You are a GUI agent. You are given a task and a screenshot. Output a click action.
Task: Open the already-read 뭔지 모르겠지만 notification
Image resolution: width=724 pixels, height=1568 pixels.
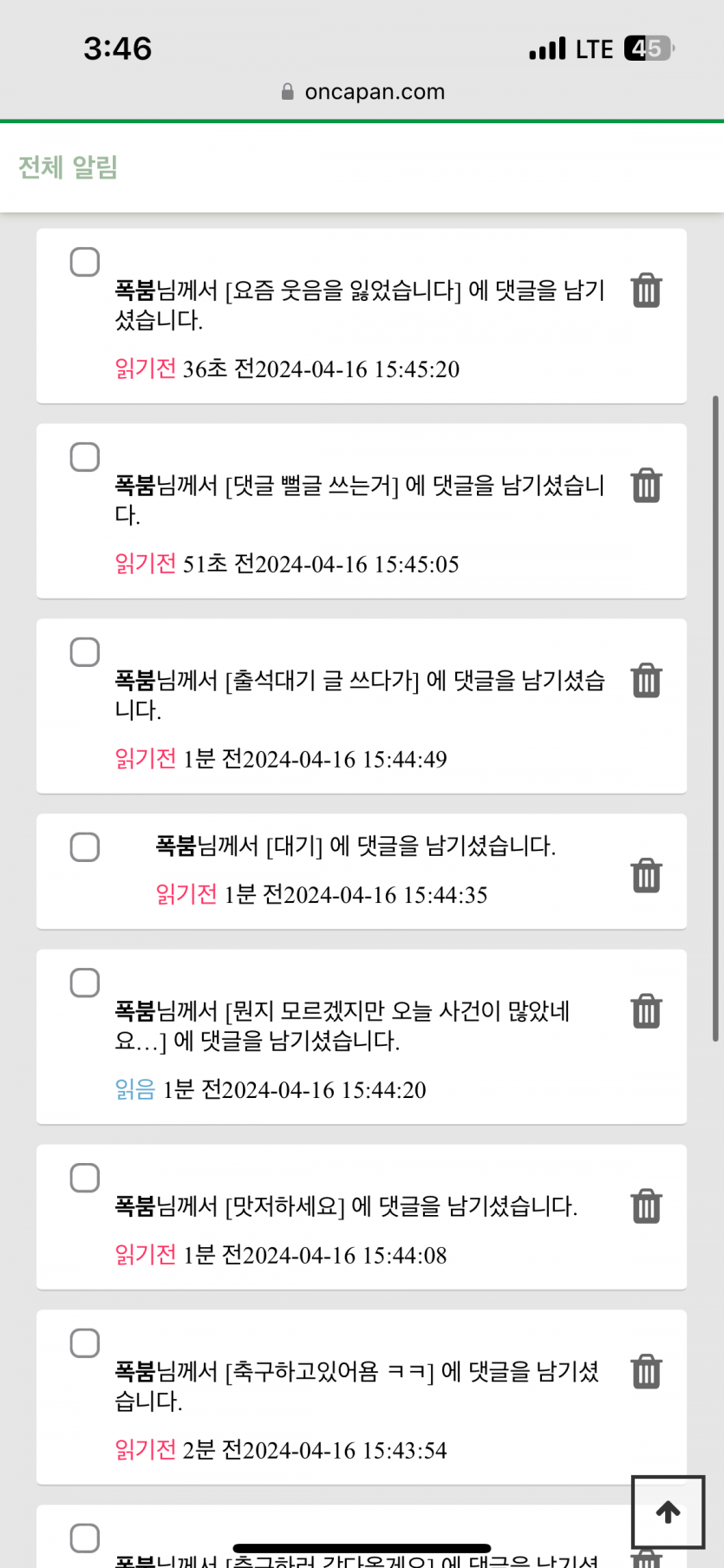(342, 1026)
